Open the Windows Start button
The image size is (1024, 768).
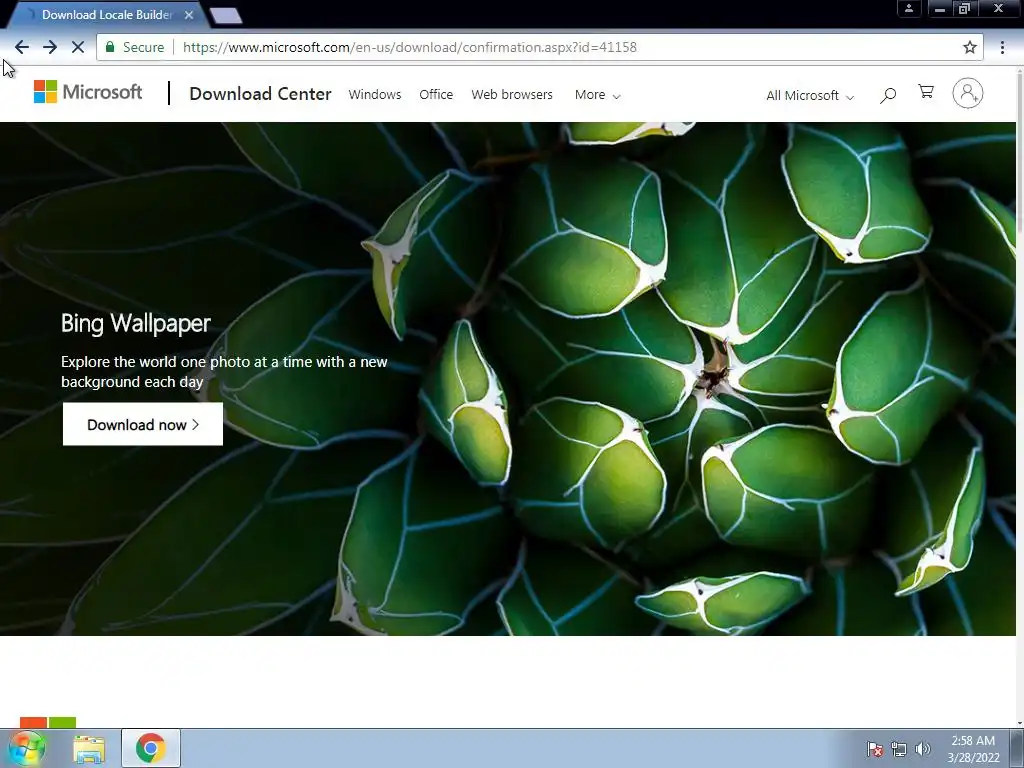pos(26,748)
